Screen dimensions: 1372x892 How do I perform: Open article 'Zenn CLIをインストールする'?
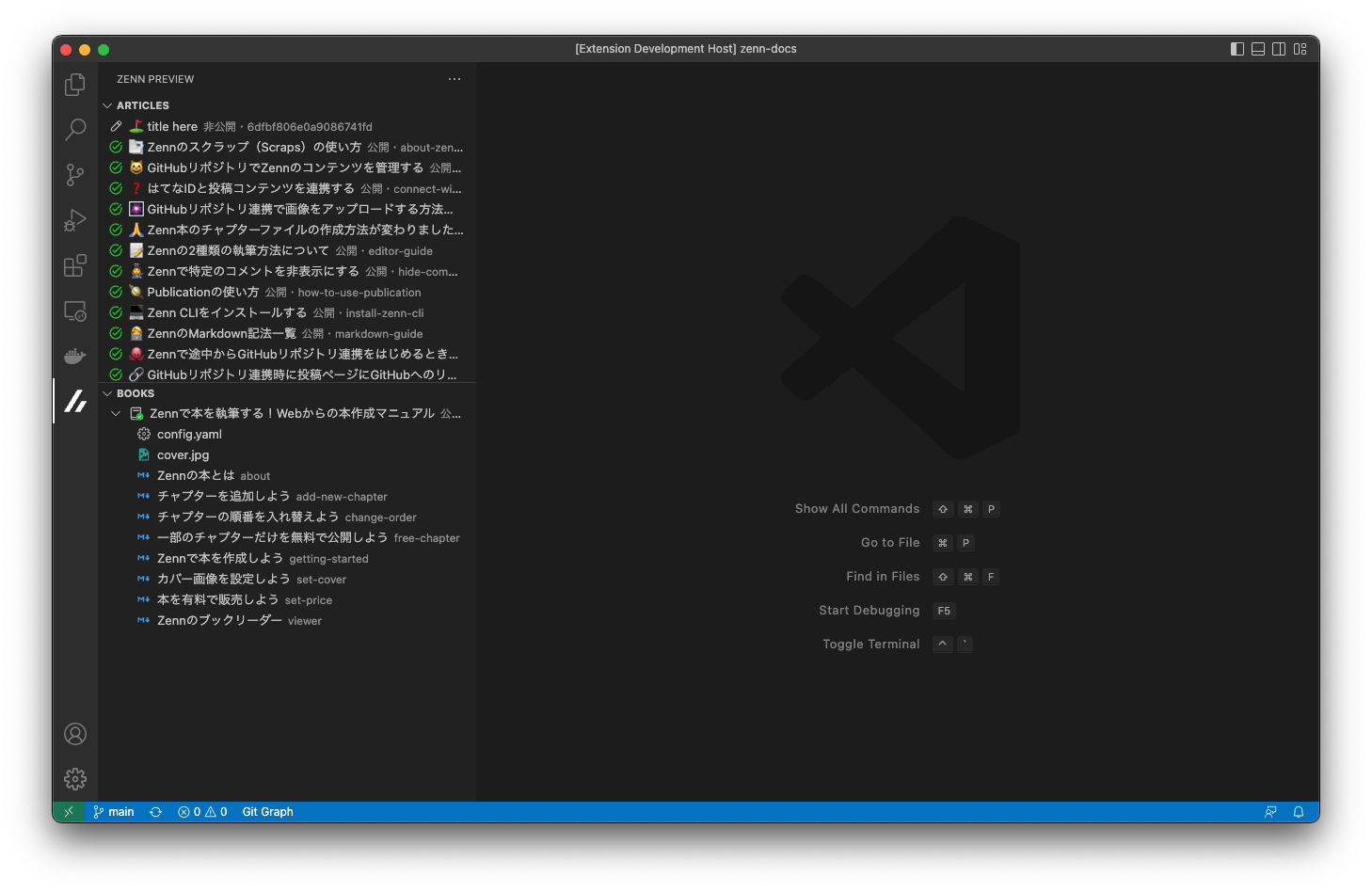coord(287,312)
